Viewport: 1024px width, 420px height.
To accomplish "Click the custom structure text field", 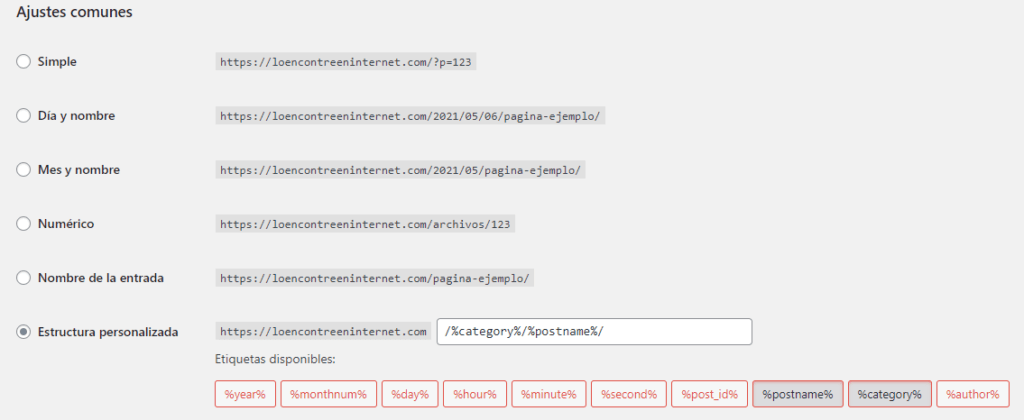I will [x=594, y=332].
